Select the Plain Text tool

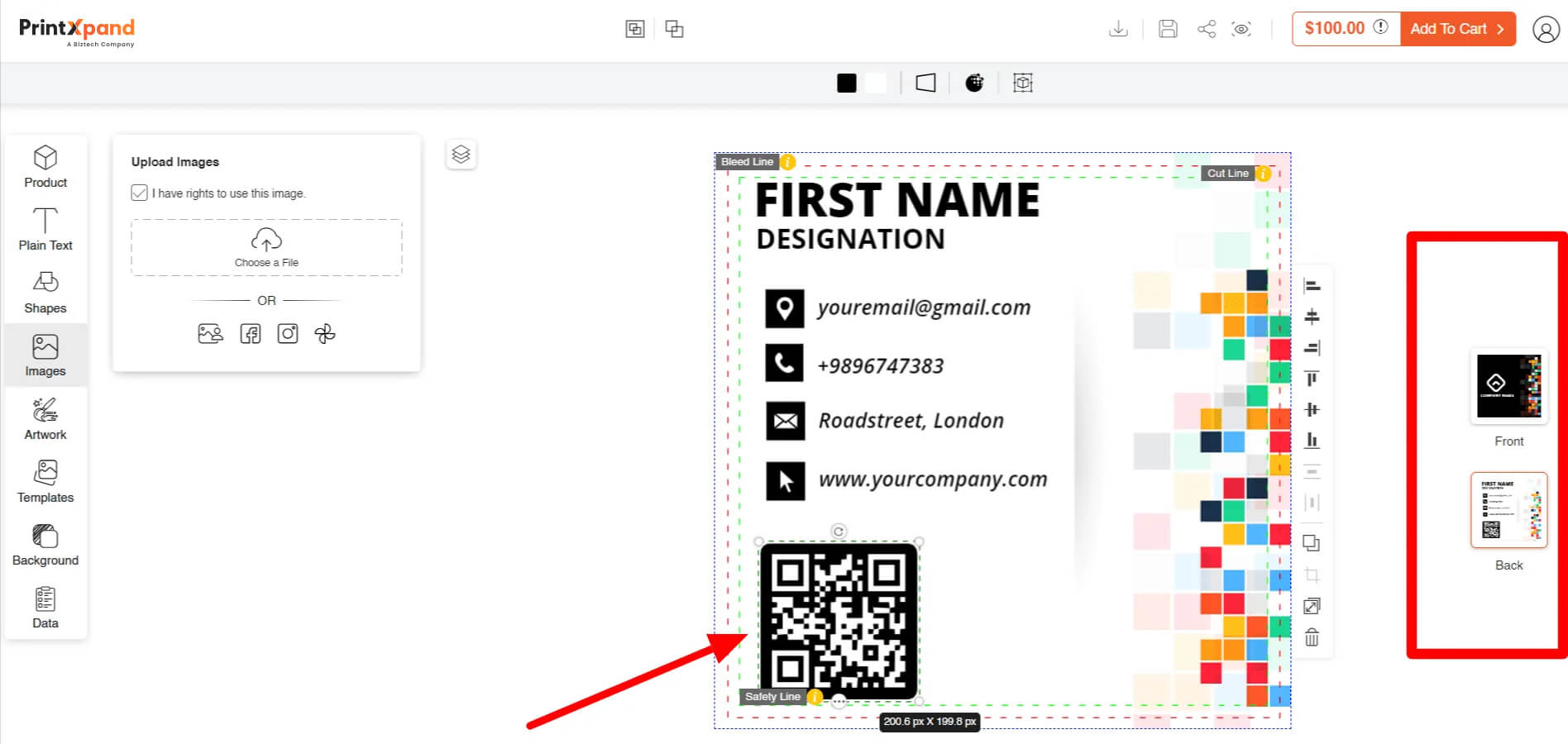click(x=45, y=229)
